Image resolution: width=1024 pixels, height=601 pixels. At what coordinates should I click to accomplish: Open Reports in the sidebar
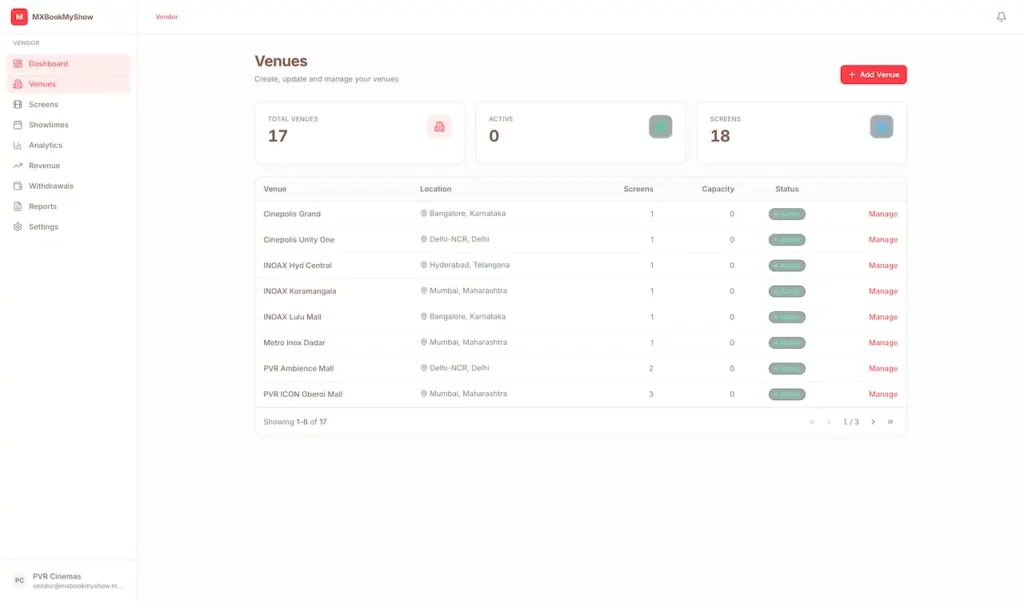click(x=69, y=206)
